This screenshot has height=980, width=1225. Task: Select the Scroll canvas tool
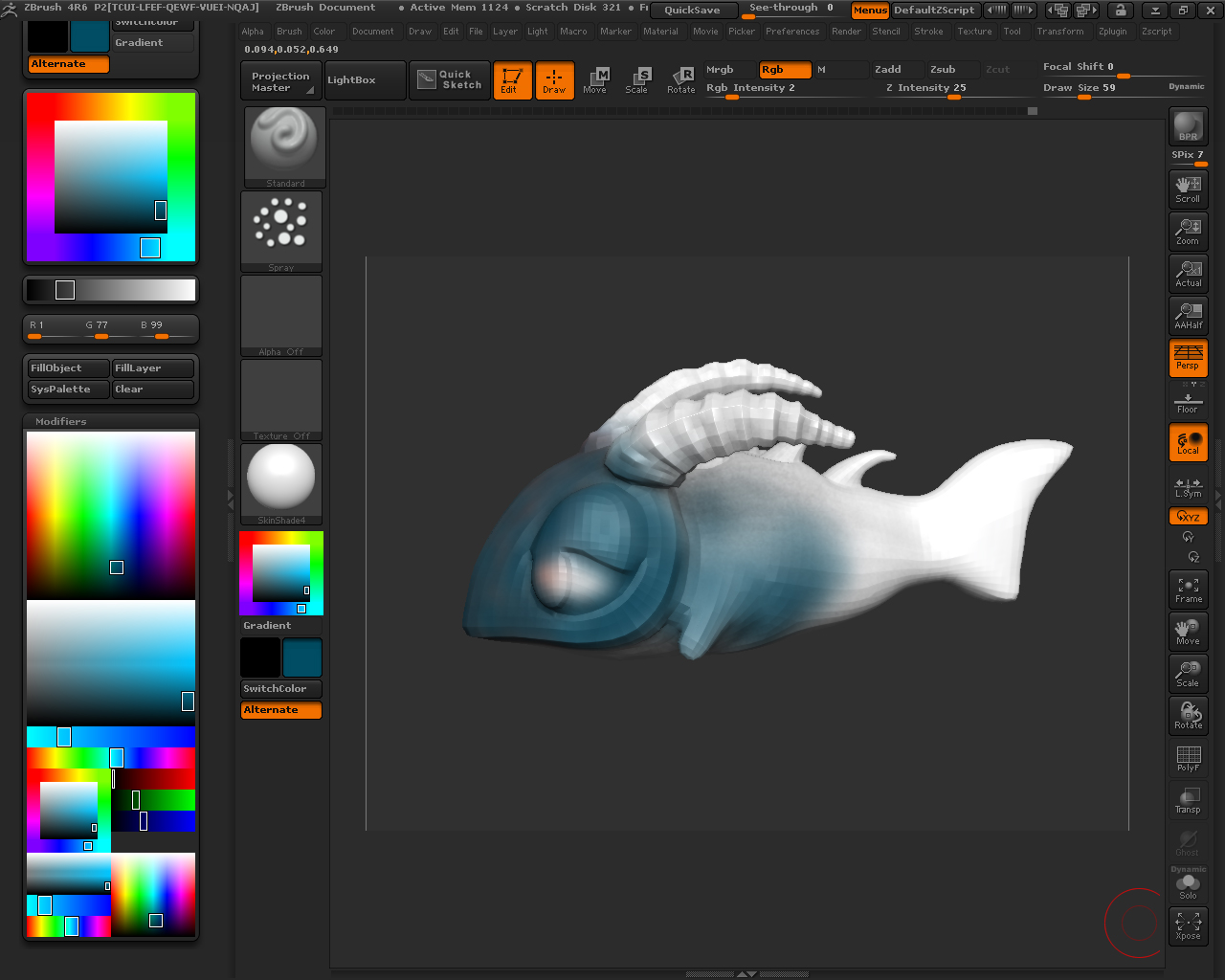(1188, 189)
